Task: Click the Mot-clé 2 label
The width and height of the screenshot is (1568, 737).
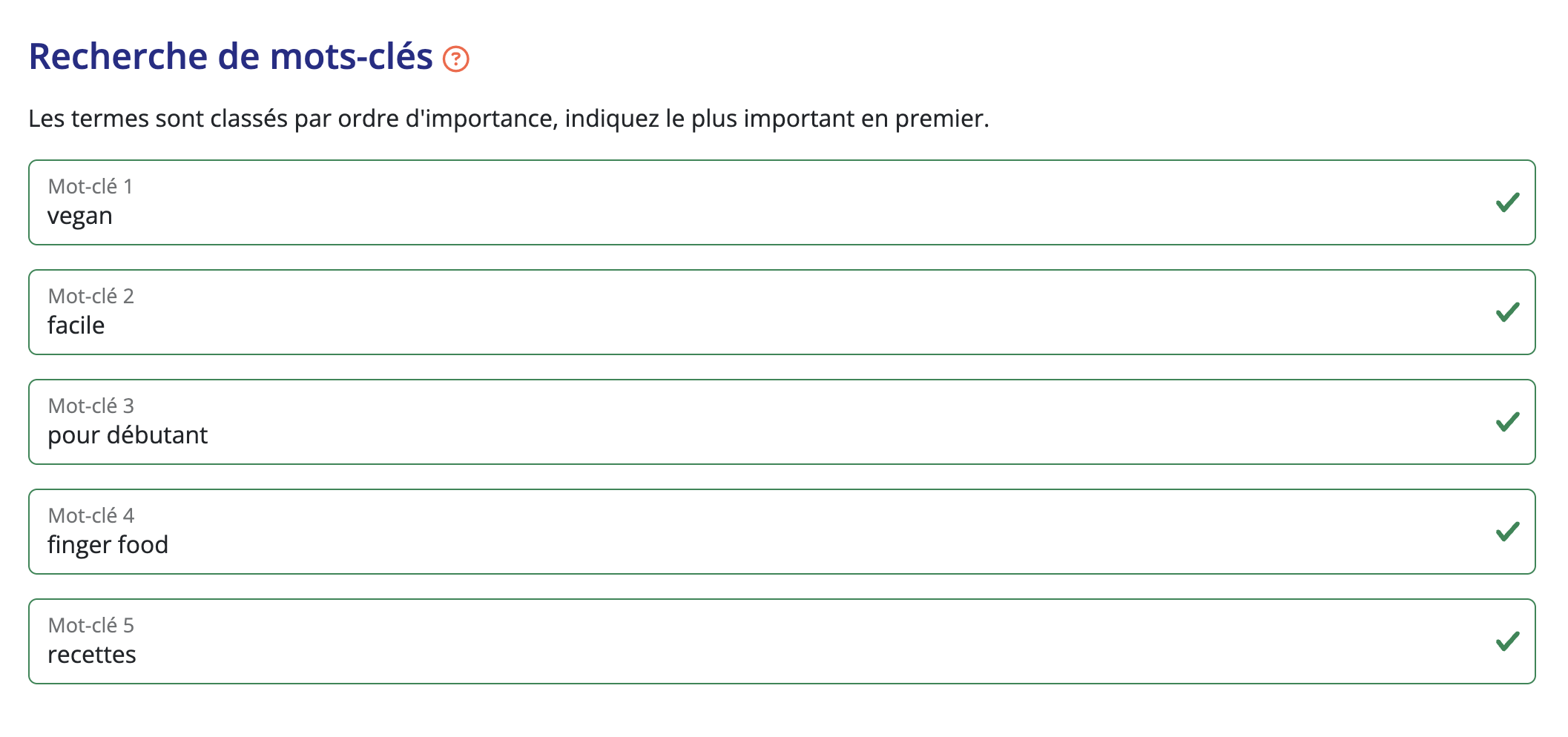Action: point(90,296)
